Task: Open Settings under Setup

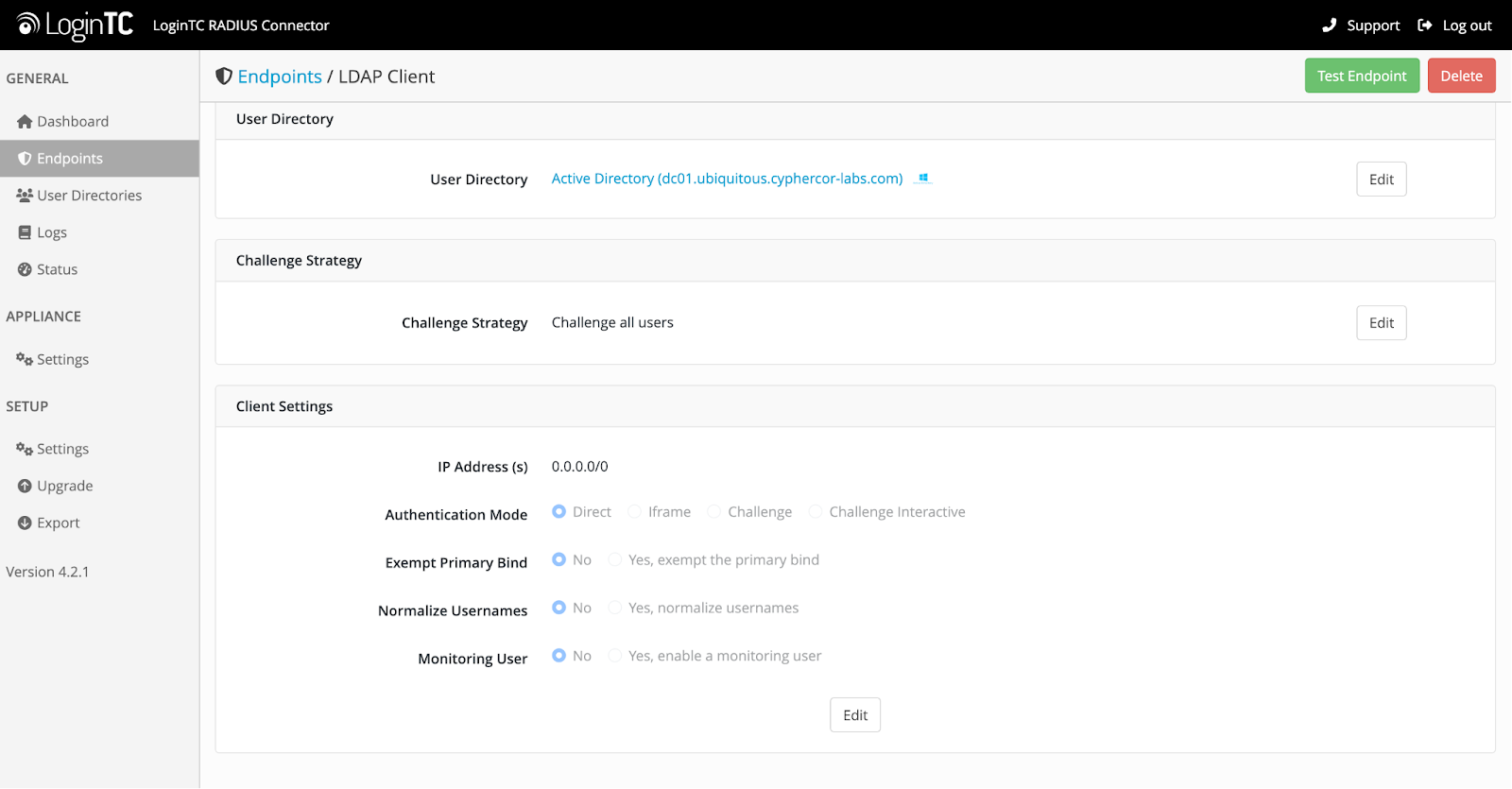Action: [99, 449]
